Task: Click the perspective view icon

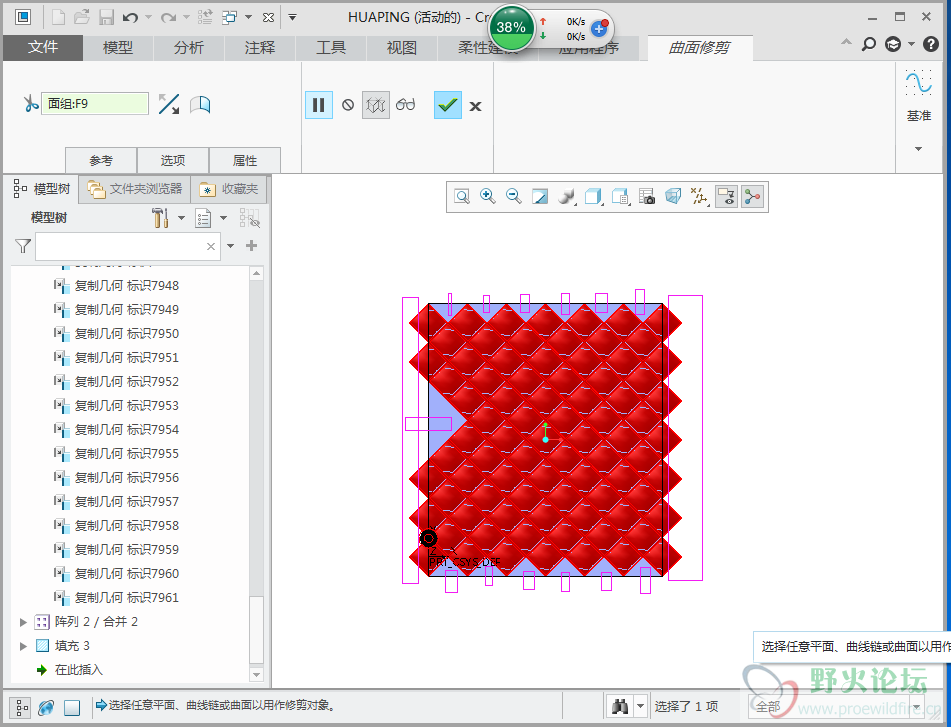Action: click(x=673, y=196)
